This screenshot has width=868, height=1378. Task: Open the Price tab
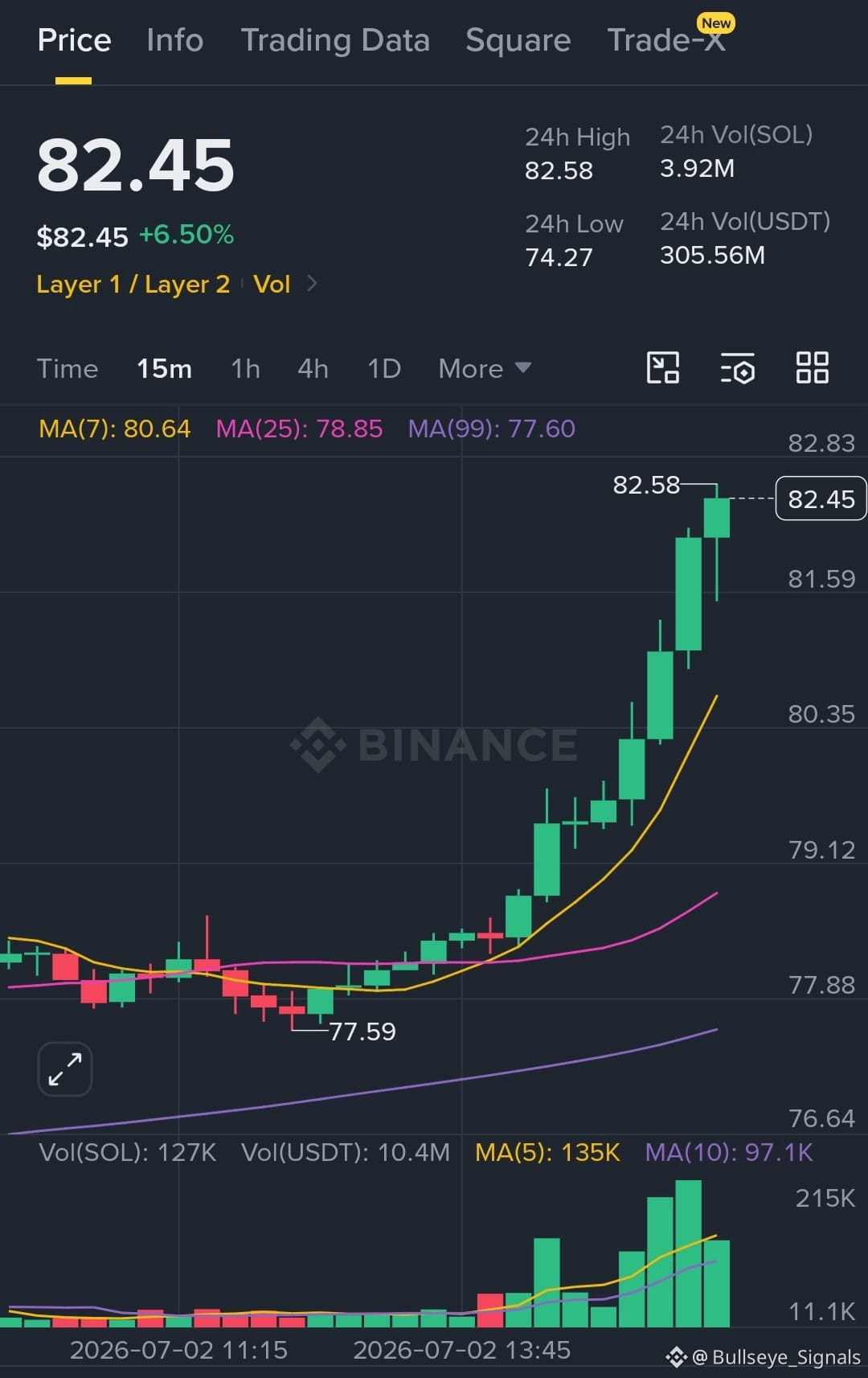coord(74,40)
